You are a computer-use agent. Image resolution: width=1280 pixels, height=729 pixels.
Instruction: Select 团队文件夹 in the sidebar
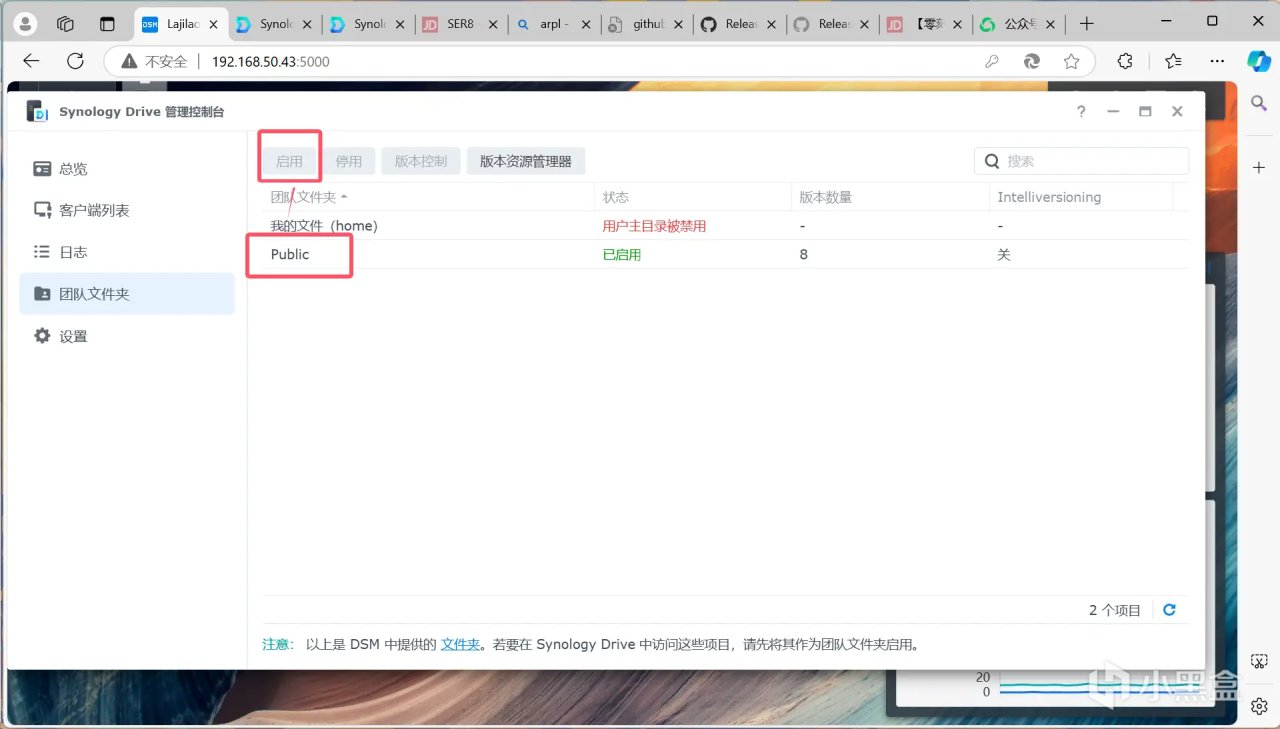(x=126, y=294)
